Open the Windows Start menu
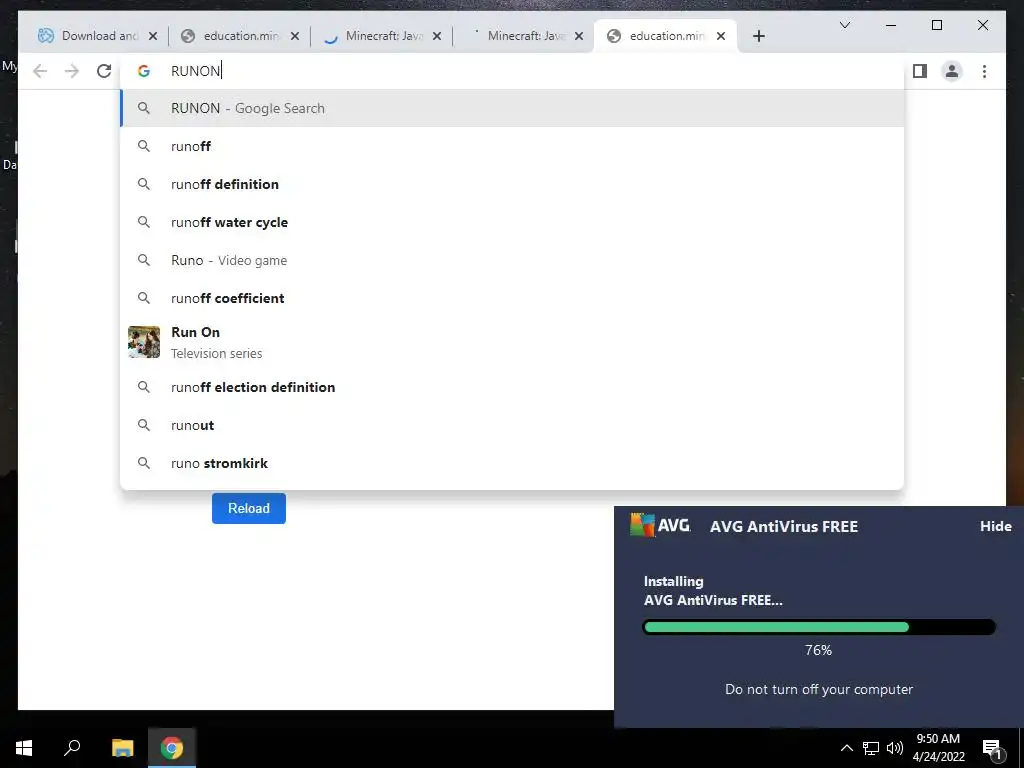The height and width of the screenshot is (768, 1024). coord(24,748)
